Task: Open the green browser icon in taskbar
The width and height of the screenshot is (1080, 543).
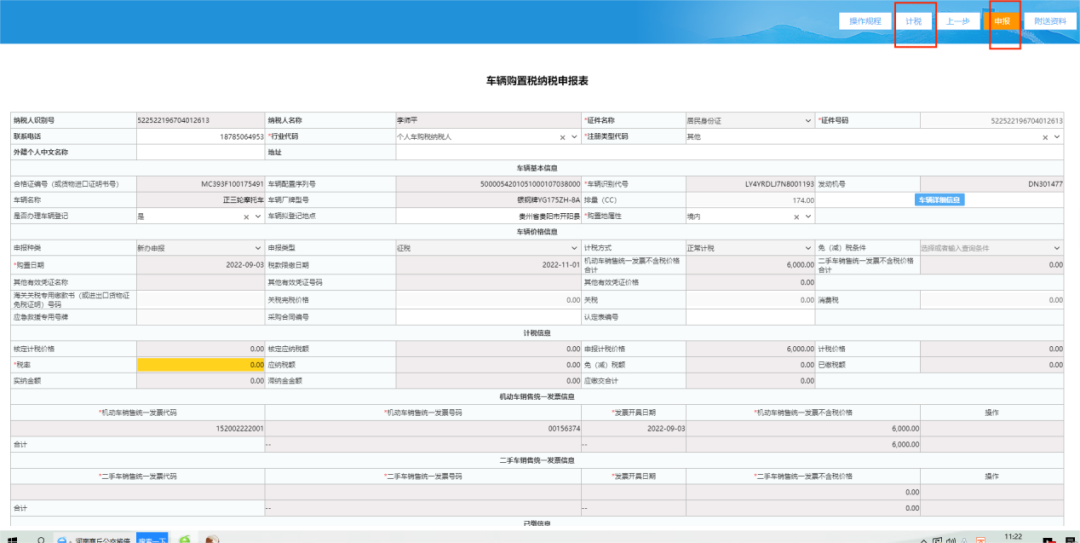Action: pyautogui.click(x=185, y=538)
